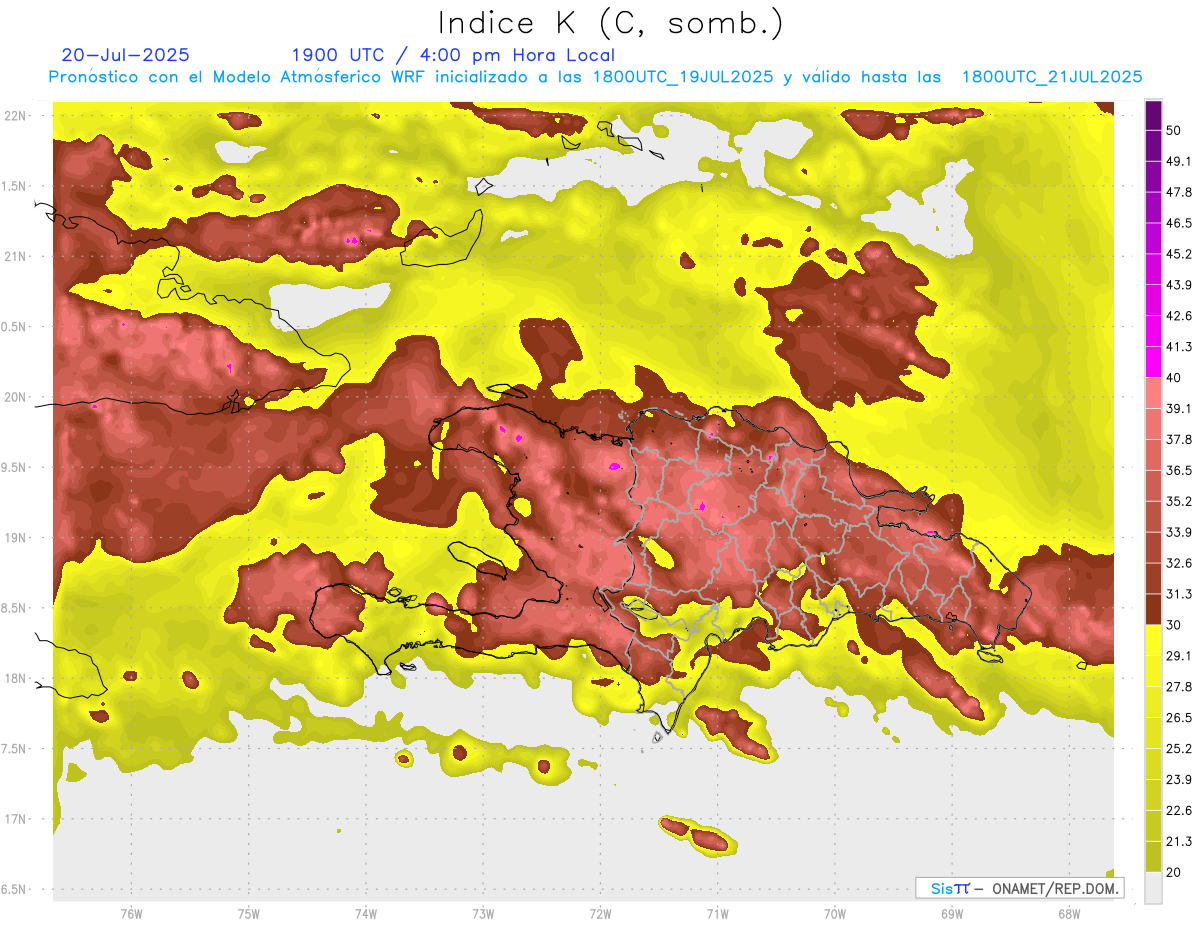Viewport: 1200px width, 927px height.
Task: Click the salmon swatch between 37.8 and 39.1
Action: (1153, 424)
